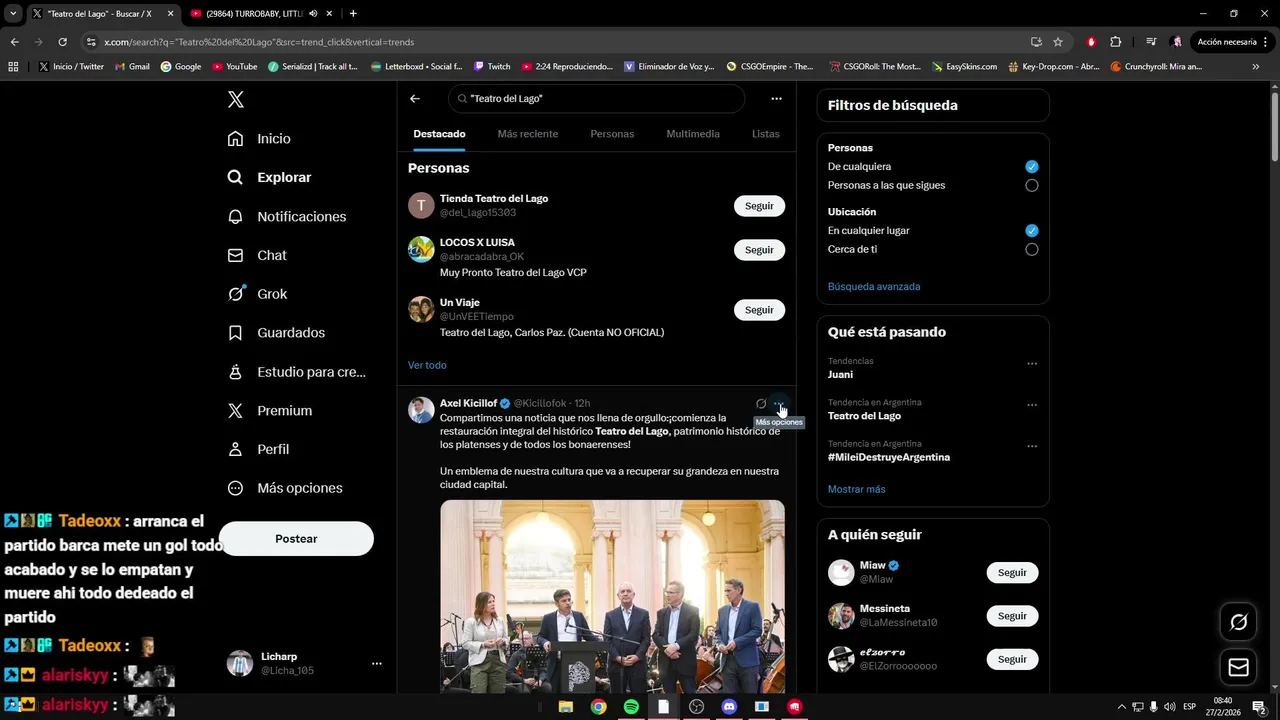Select the De cualquiera people filter
Screen dimensions: 1280x720
[1031, 167]
